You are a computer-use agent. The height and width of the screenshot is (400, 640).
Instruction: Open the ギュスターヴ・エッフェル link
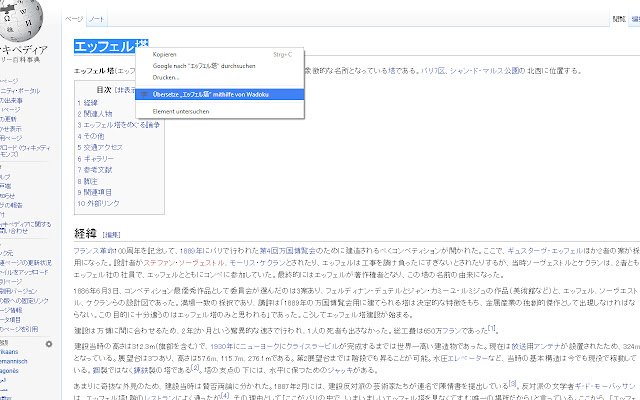point(545,251)
